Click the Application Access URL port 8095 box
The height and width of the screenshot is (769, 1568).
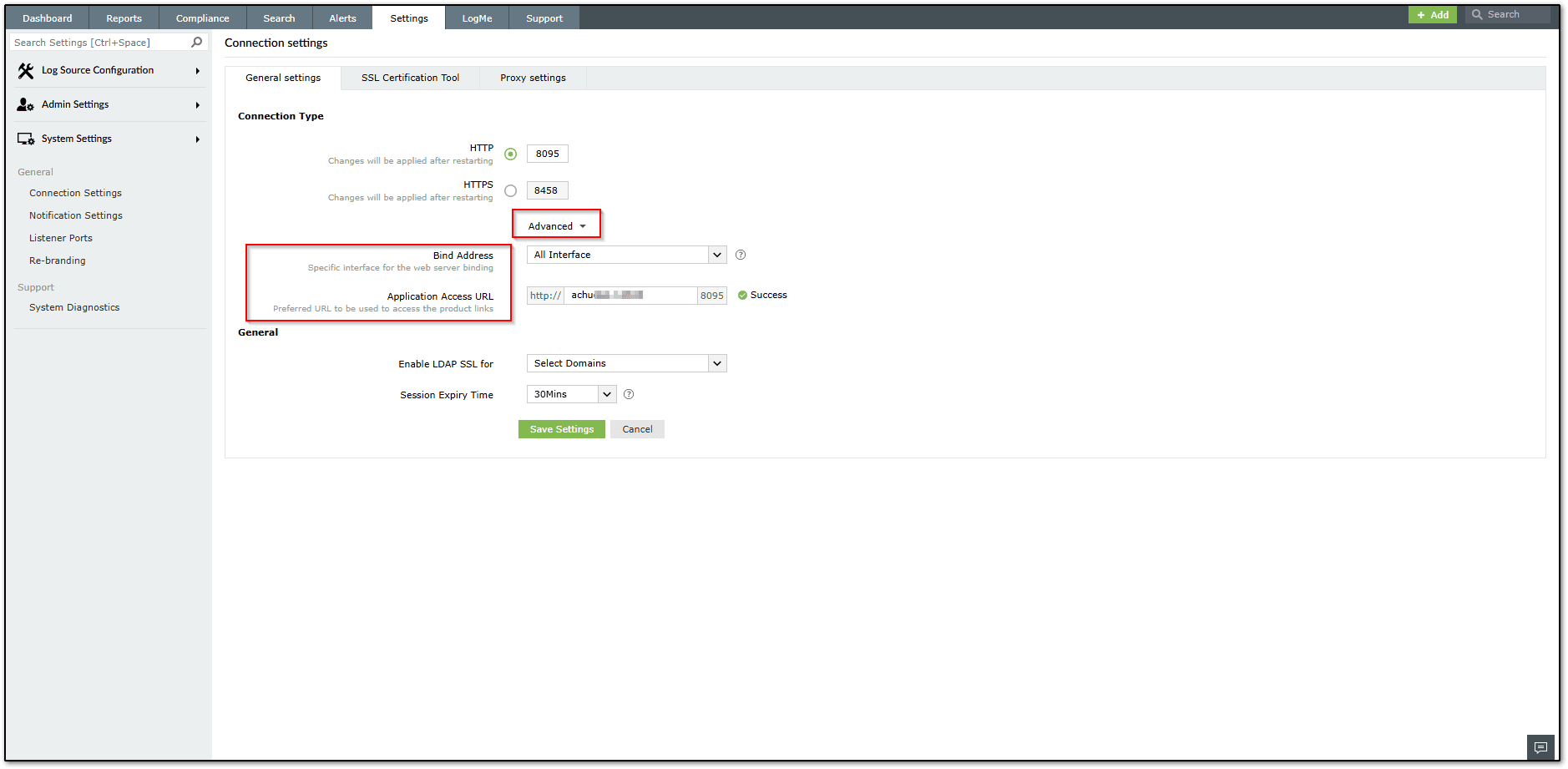click(x=712, y=296)
